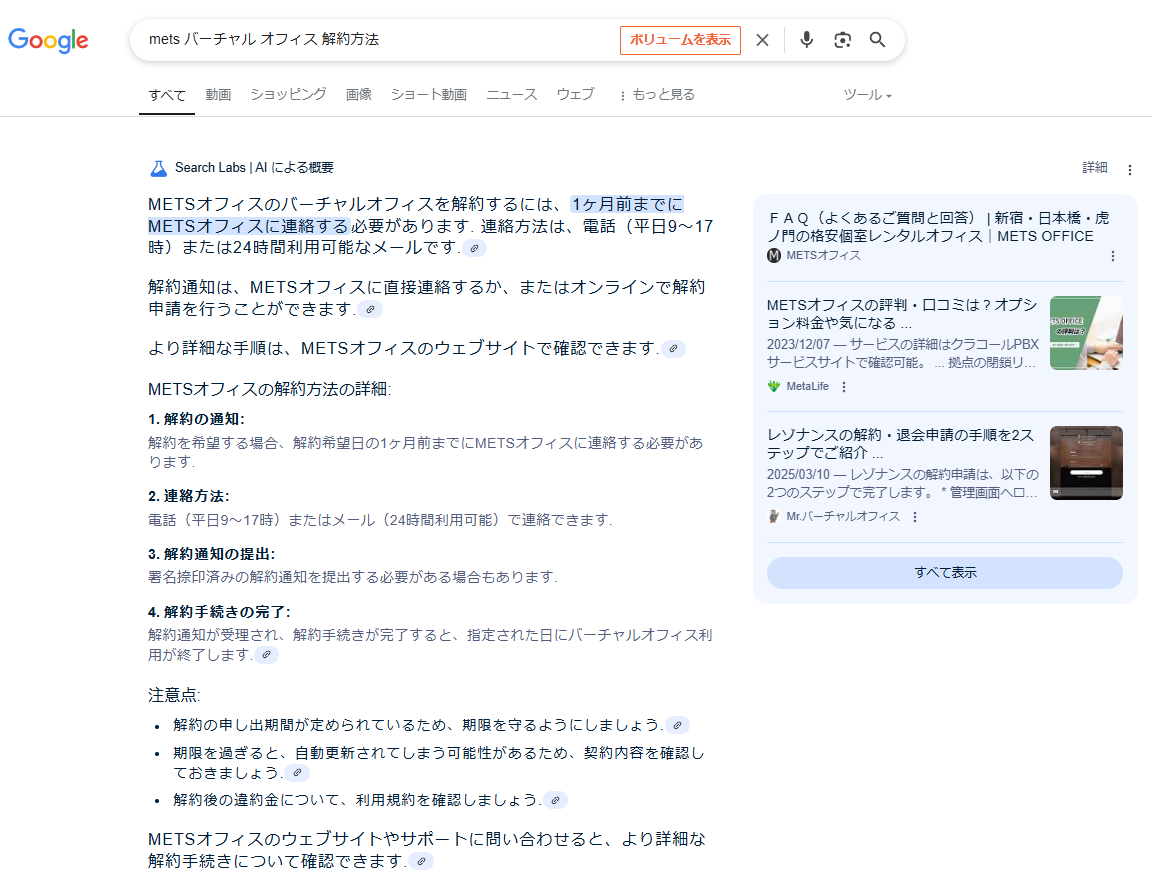Click the METSオフィスの解約方法の詳細: heading
This screenshot has height=878, width=1152.
270,389
